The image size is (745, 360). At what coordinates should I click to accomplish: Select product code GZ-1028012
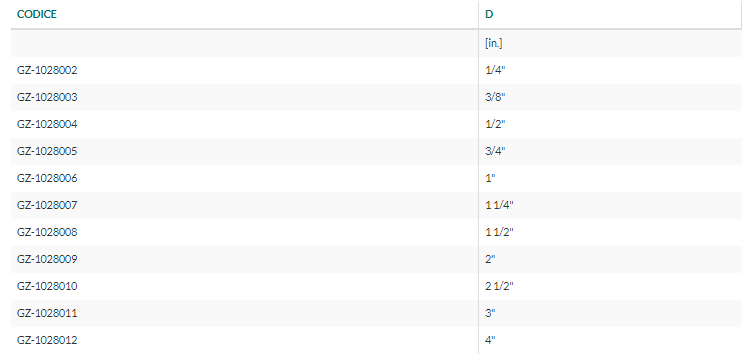[47, 341]
